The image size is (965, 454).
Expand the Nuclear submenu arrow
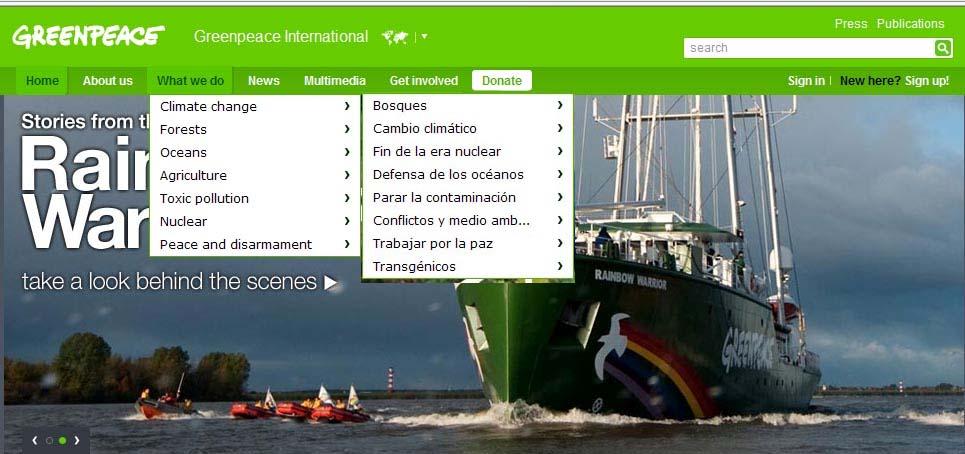[347, 220]
